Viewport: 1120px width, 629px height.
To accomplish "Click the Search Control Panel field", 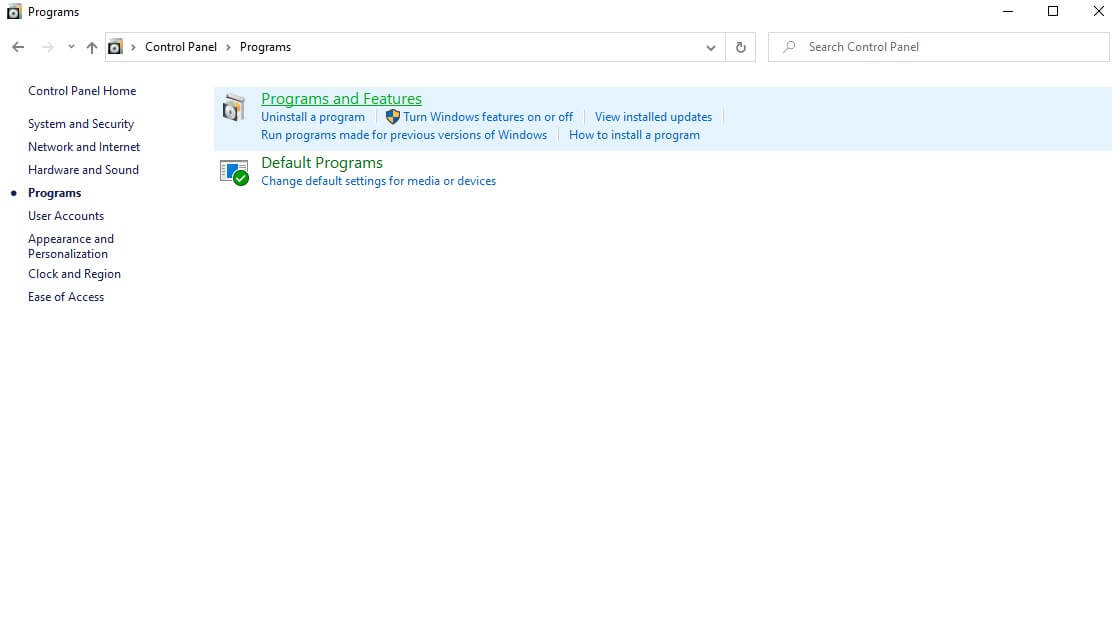I will click(939, 47).
